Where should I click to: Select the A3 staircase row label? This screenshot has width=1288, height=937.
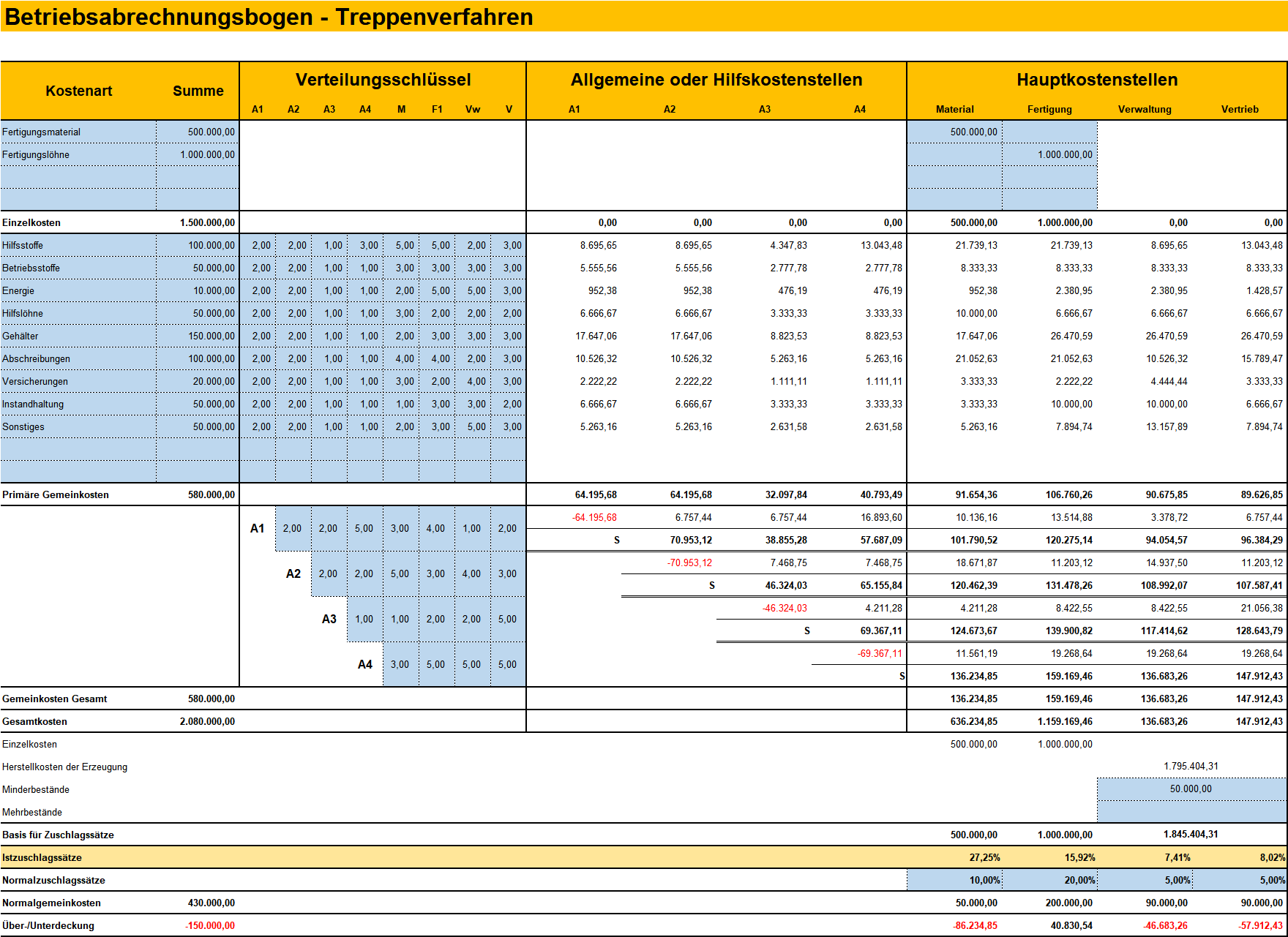329,619
